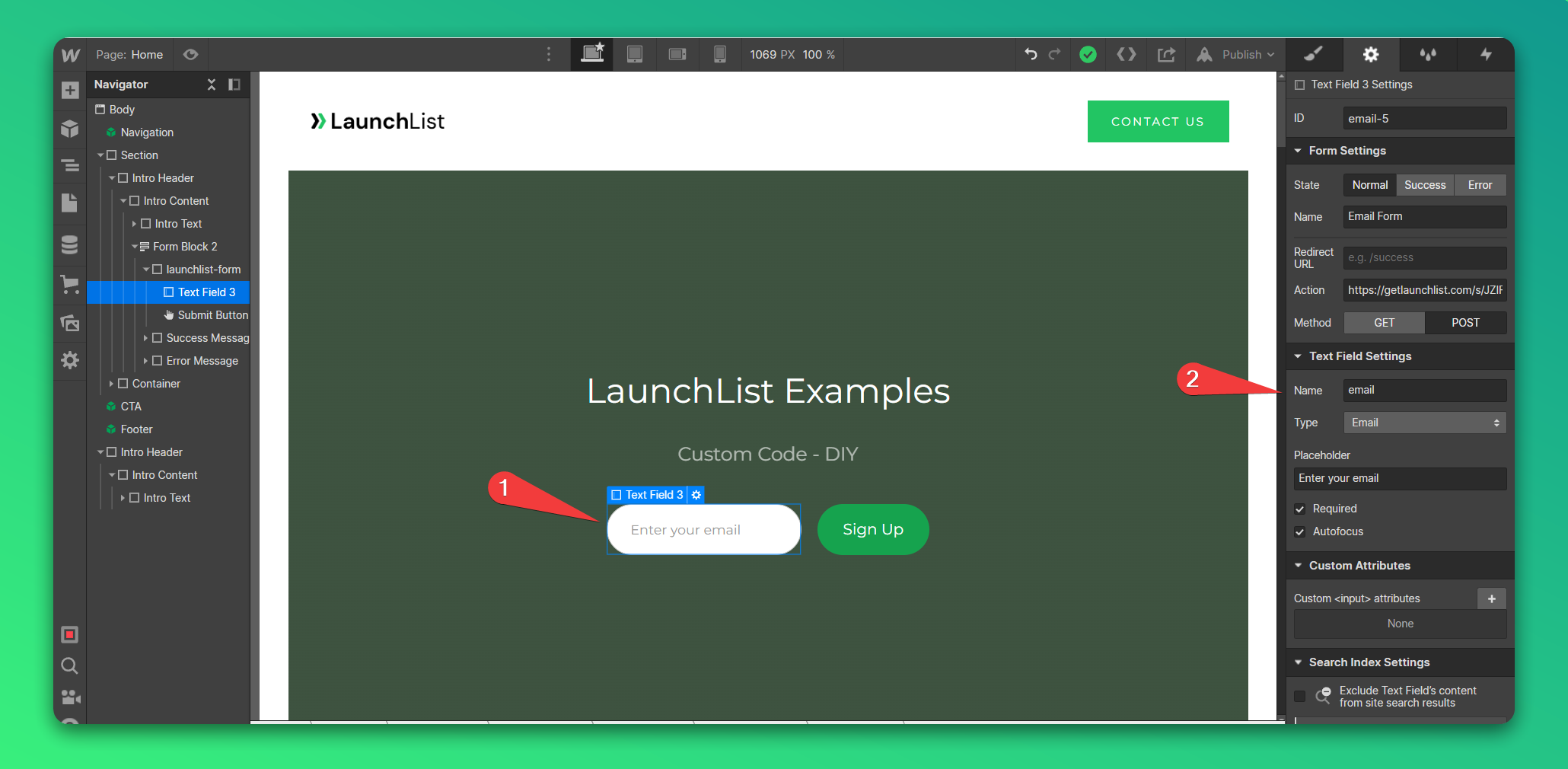Image resolution: width=1568 pixels, height=769 pixels.
Task: Open the Ecommerce cart panel
Action: coord(70,285)
